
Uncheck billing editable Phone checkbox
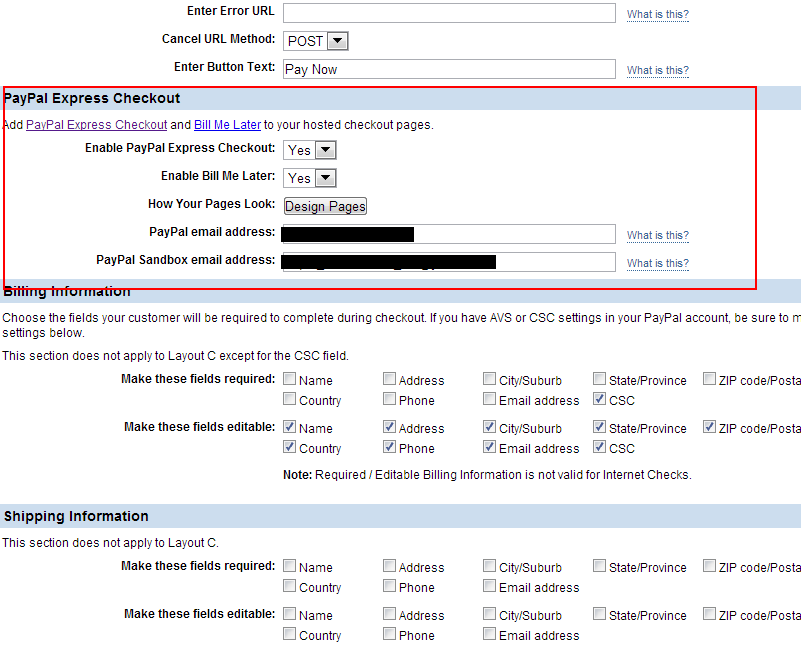tap(389, 447)
